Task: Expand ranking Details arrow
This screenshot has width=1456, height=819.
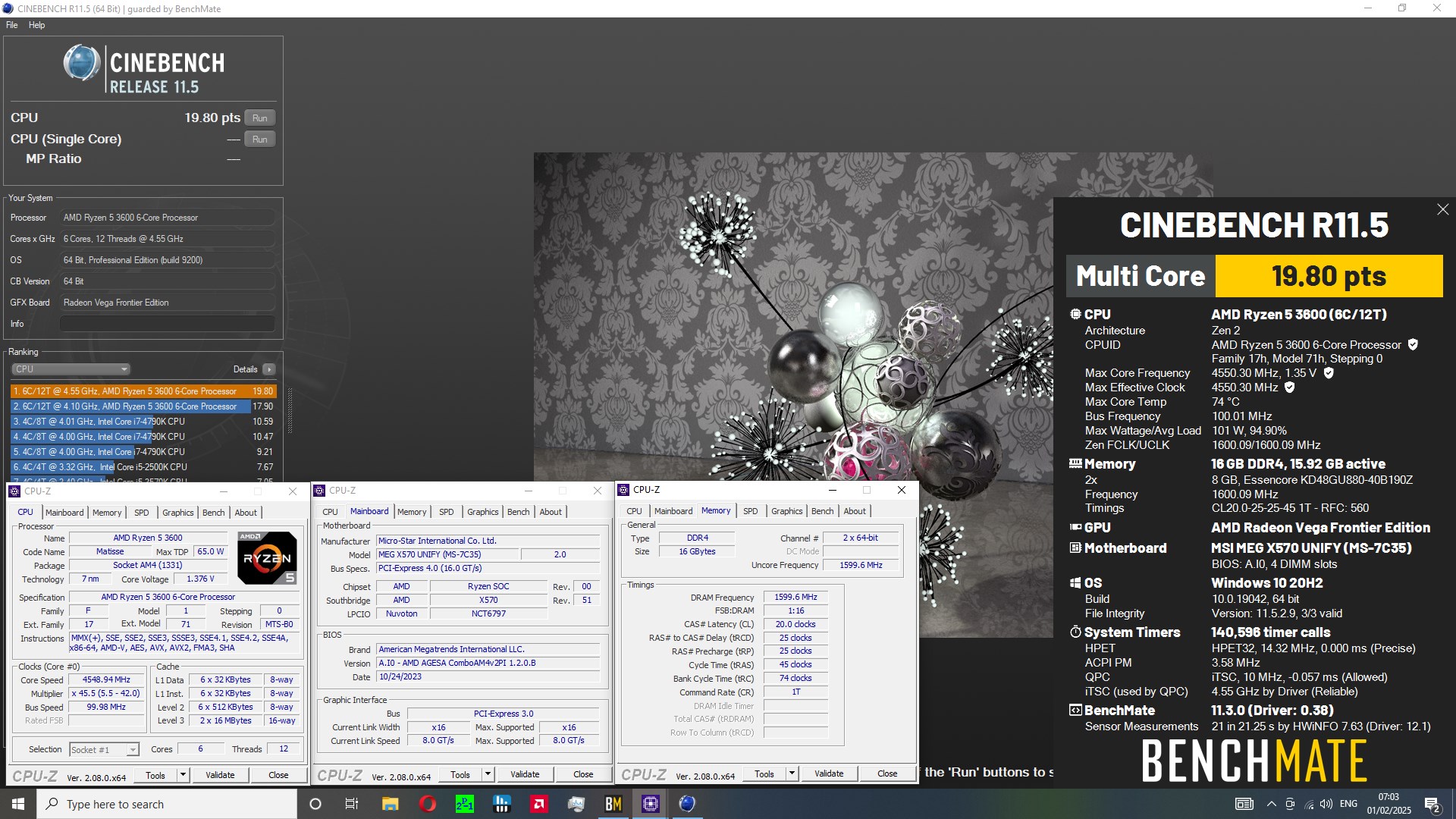Action: [x=268, y=369]
